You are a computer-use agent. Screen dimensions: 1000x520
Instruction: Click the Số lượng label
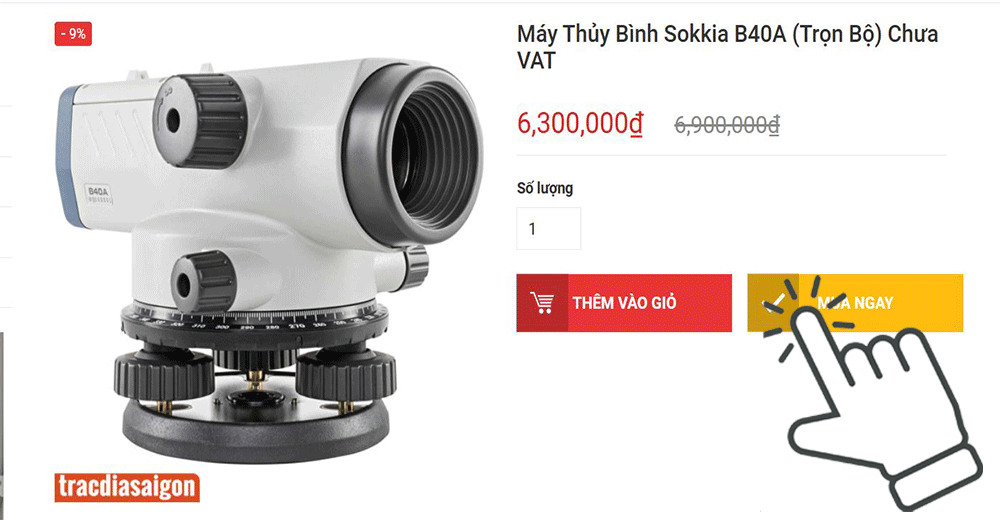coord(545,188)
